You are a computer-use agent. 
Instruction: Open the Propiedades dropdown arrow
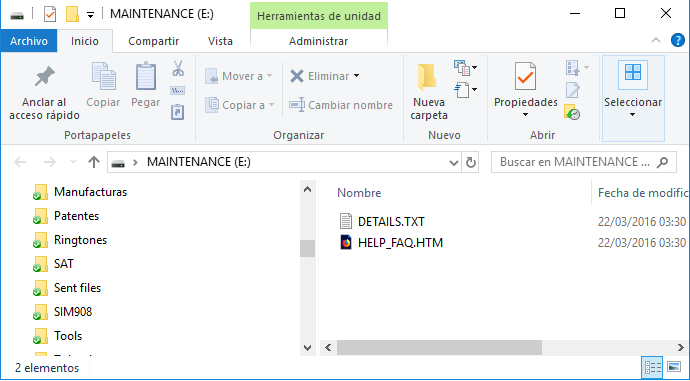pos(525,115)
